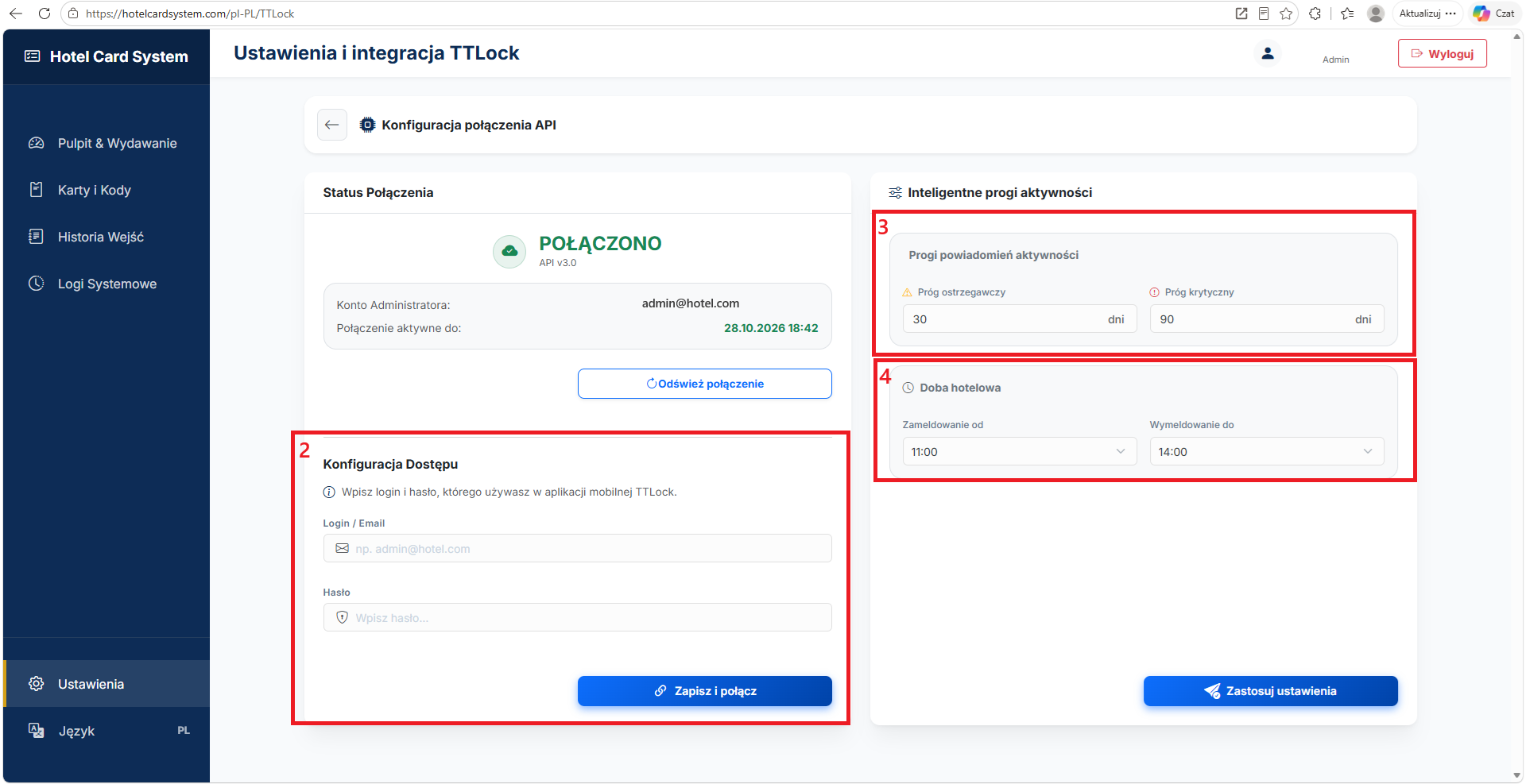Click the browser address bar URL
Screen dimensions: 1526x784
(190, 14)
